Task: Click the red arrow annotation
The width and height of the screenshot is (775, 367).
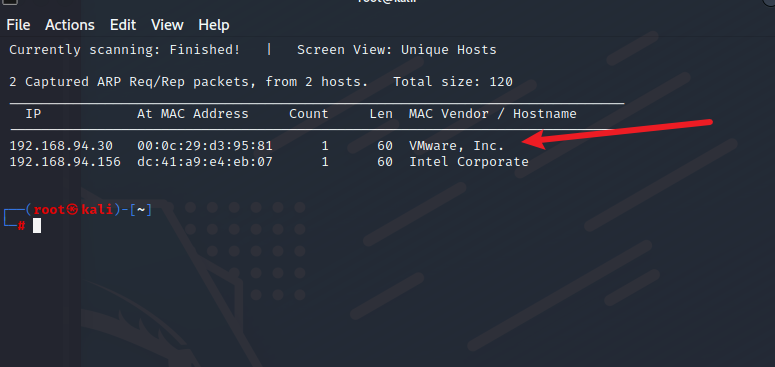Action: coord(617,133)
